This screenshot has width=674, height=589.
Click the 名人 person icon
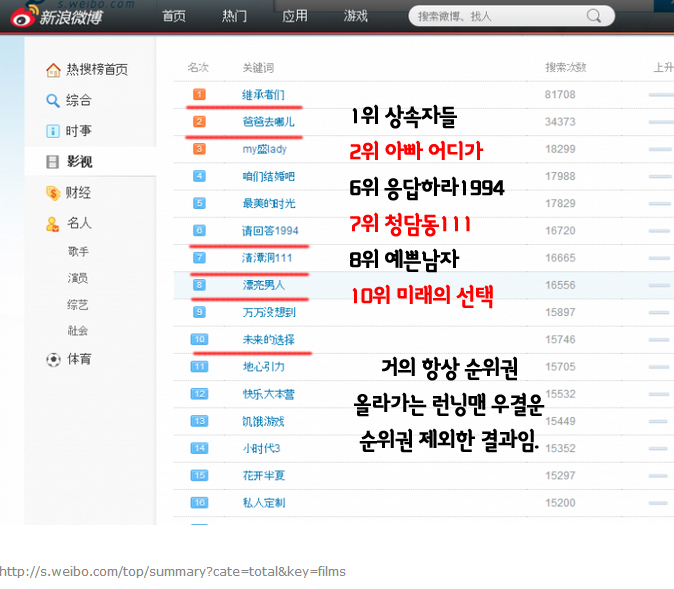(53, 223)
